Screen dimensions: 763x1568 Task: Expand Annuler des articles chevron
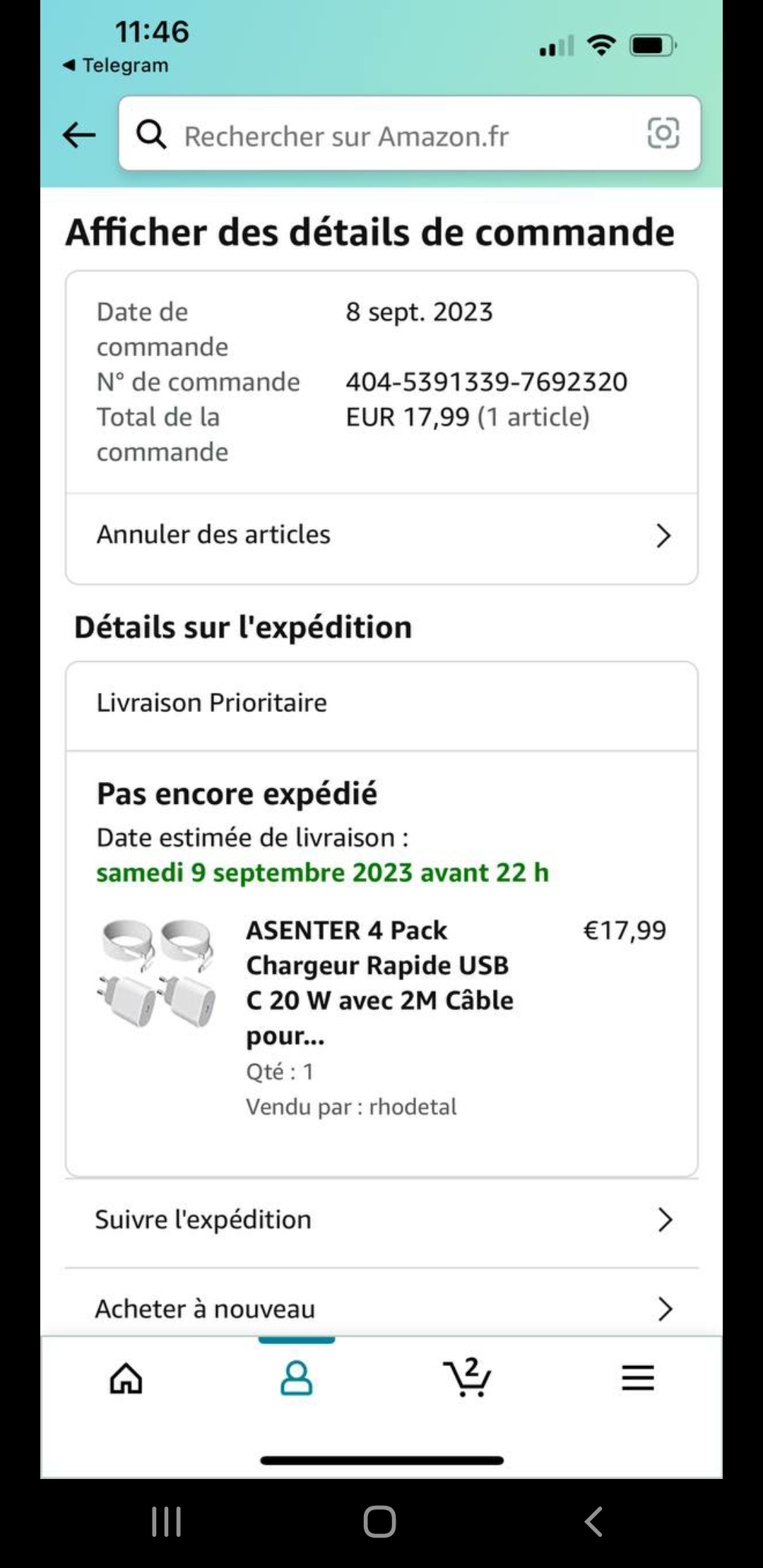pyautogui.click(x=663, y=535)
